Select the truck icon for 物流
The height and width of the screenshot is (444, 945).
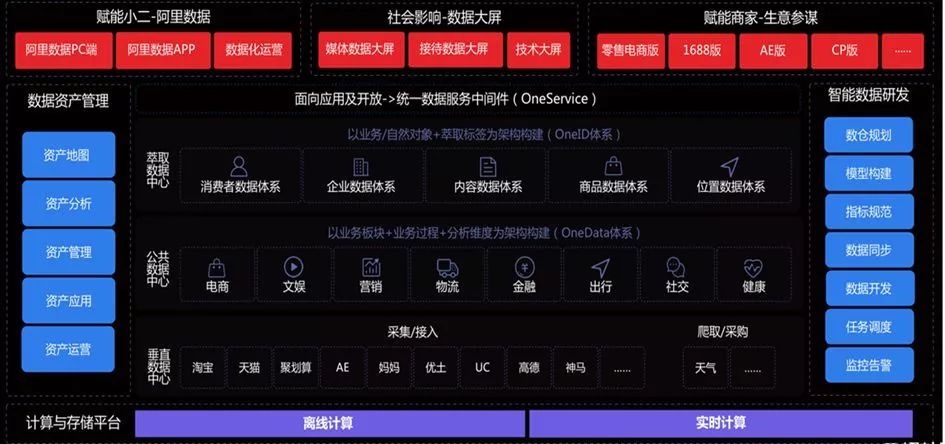447,267
